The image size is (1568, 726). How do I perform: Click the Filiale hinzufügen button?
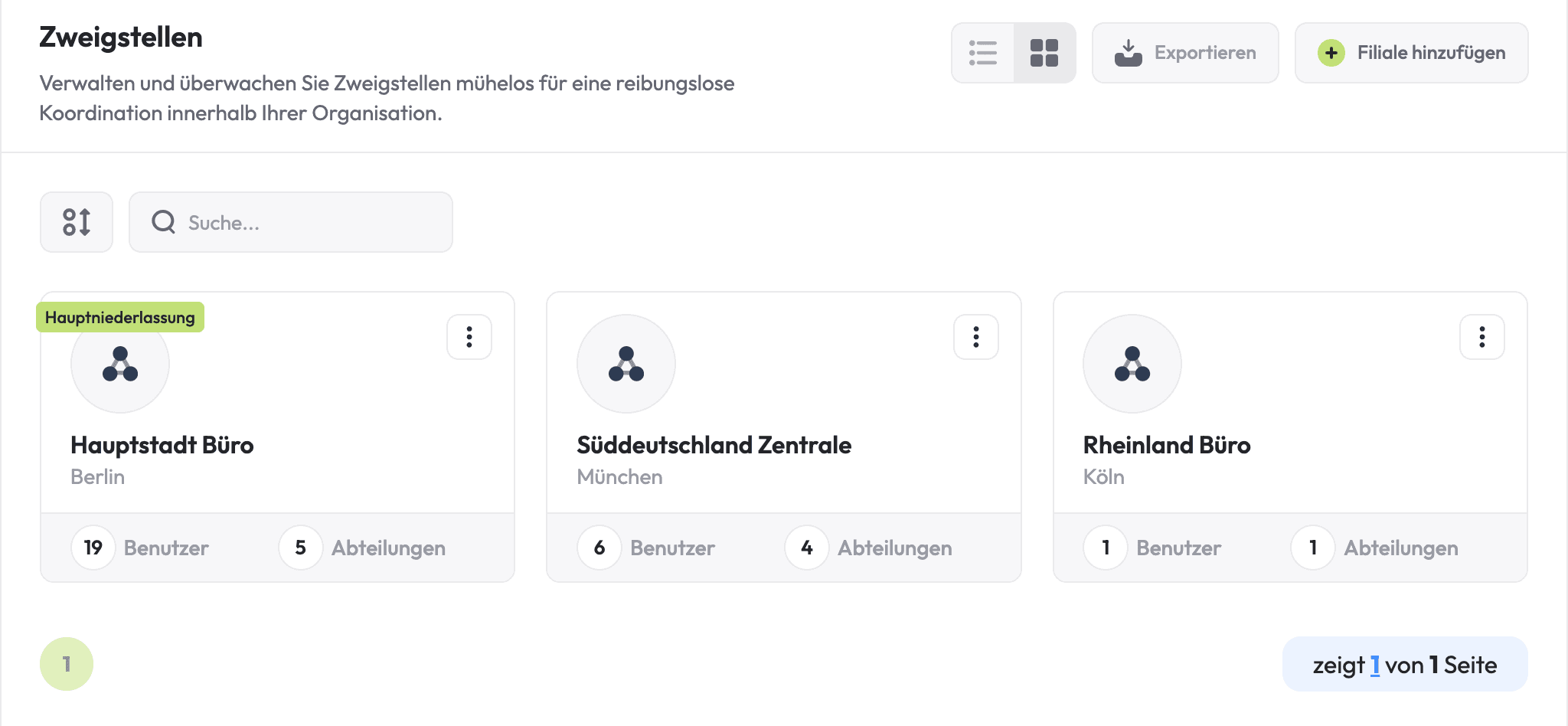pyautogui.click(x=1411, y=53)
